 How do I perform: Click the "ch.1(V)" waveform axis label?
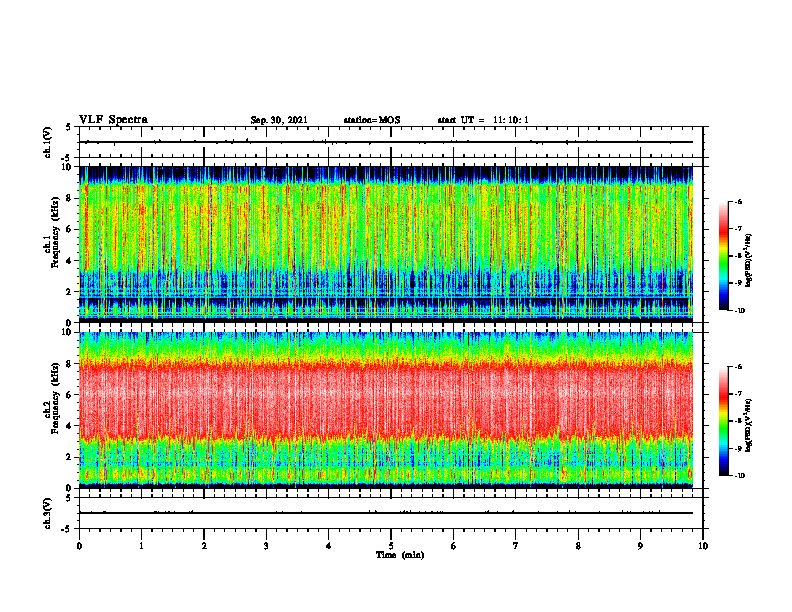(47, 142)
